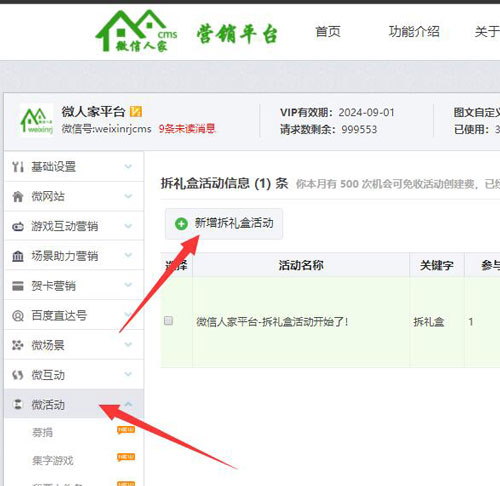
Task: Expand the 贺卡营销 chevron
Action: pos(128,285)
